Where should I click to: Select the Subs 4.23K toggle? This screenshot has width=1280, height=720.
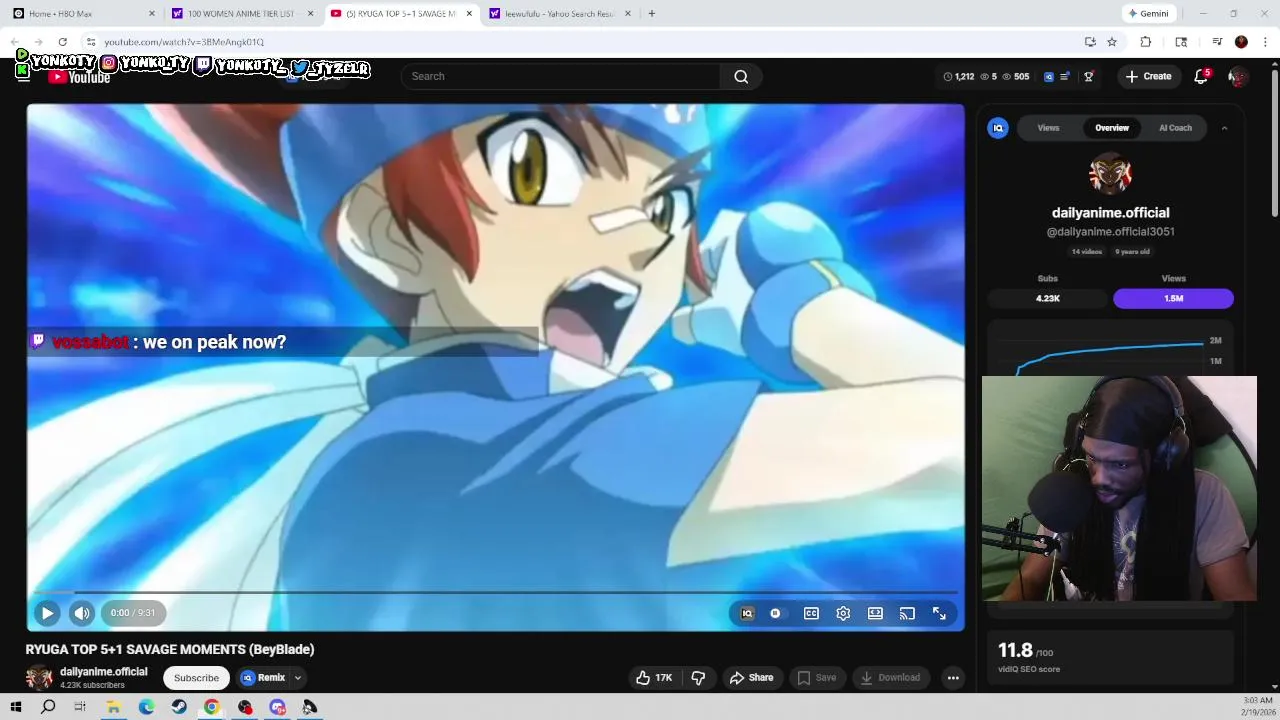(x=1048, y=298)
